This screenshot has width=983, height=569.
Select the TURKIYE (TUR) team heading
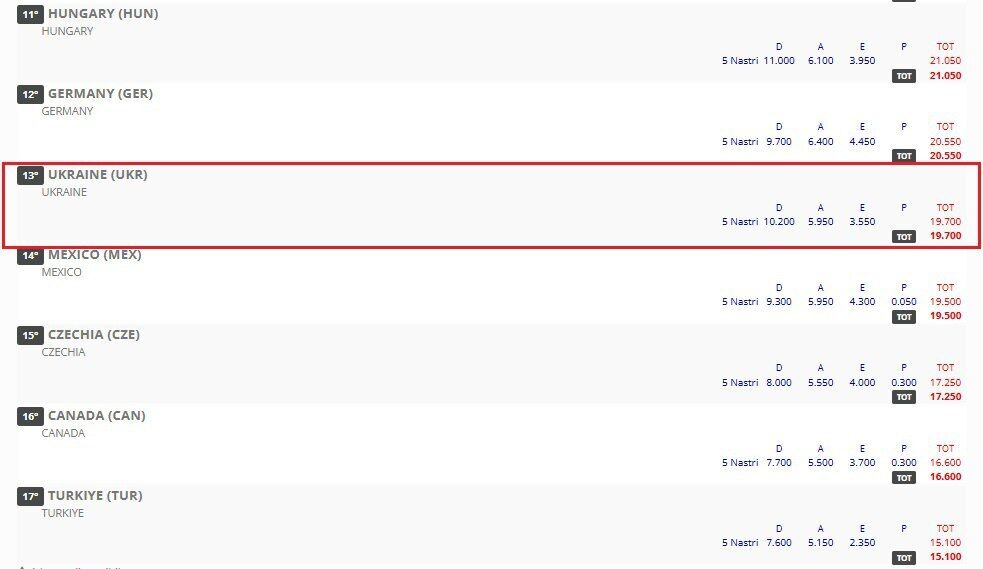[95, 496]
